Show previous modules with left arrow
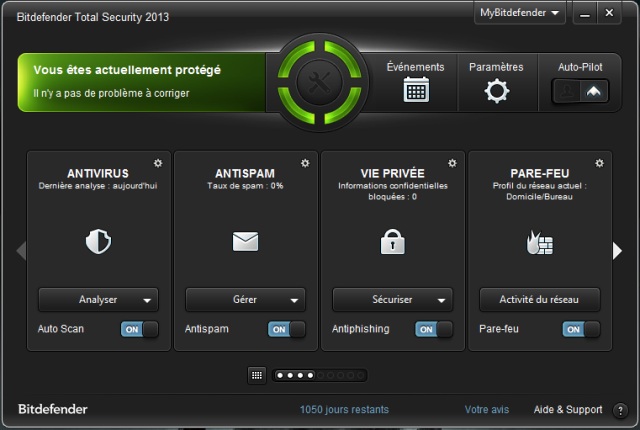Viewport: 640px width, 430px height. click(x=21, y=250)
